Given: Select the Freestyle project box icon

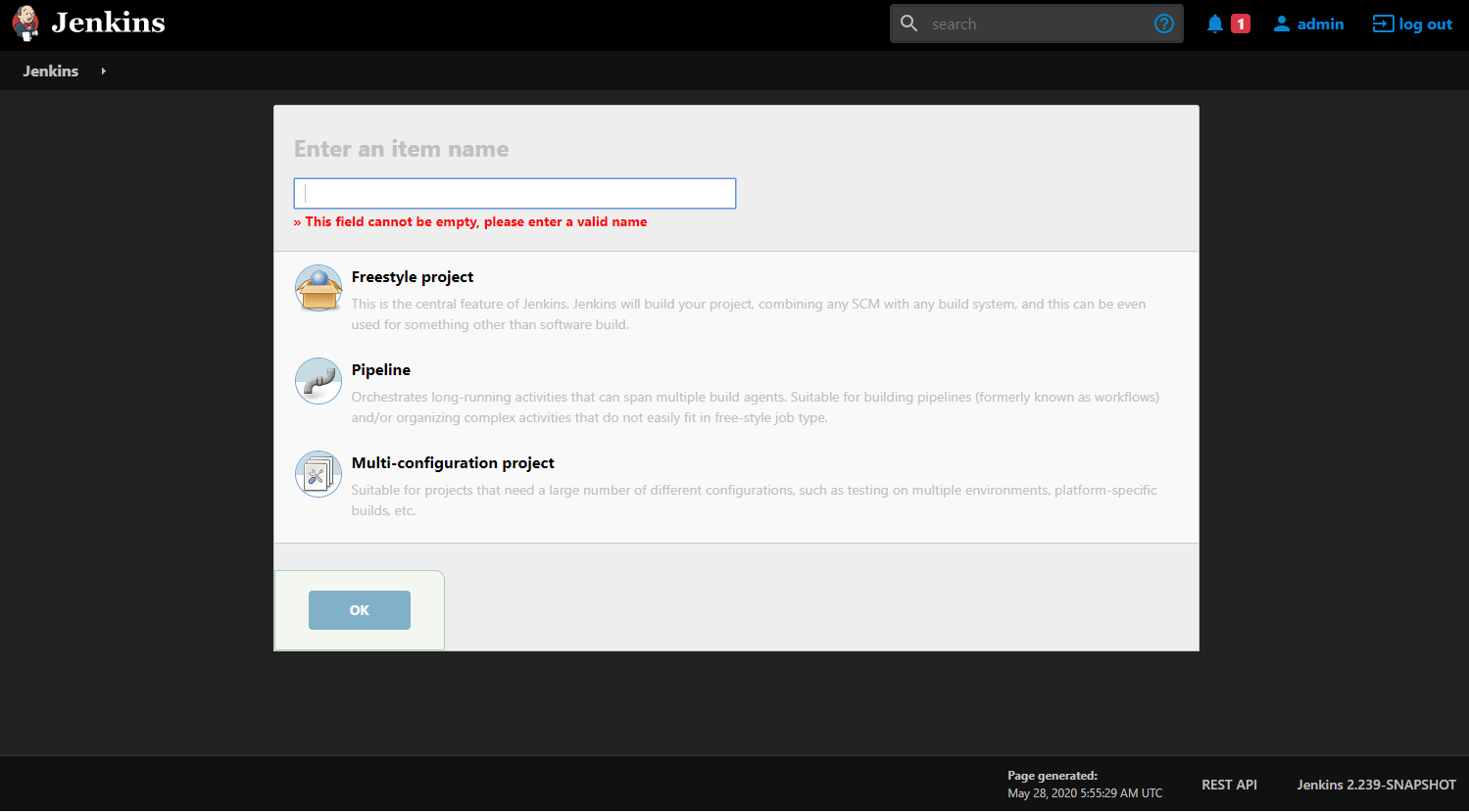Looking at the screenshot, I should click(x=318, y=288).
